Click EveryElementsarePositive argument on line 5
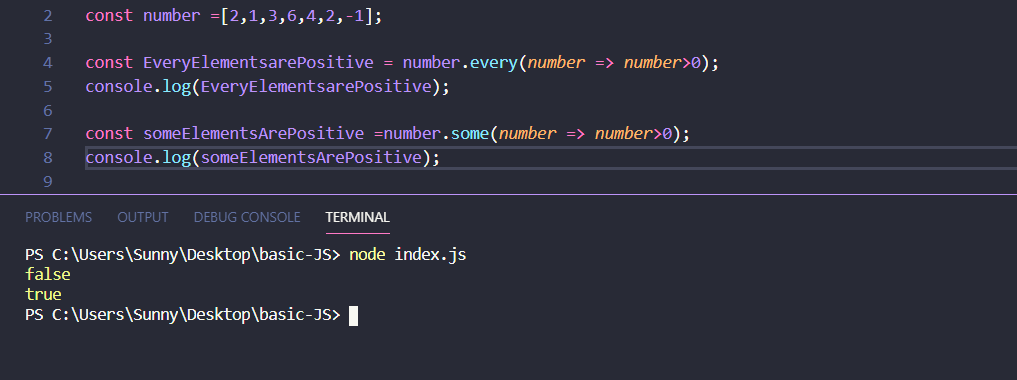 point(316,86)
